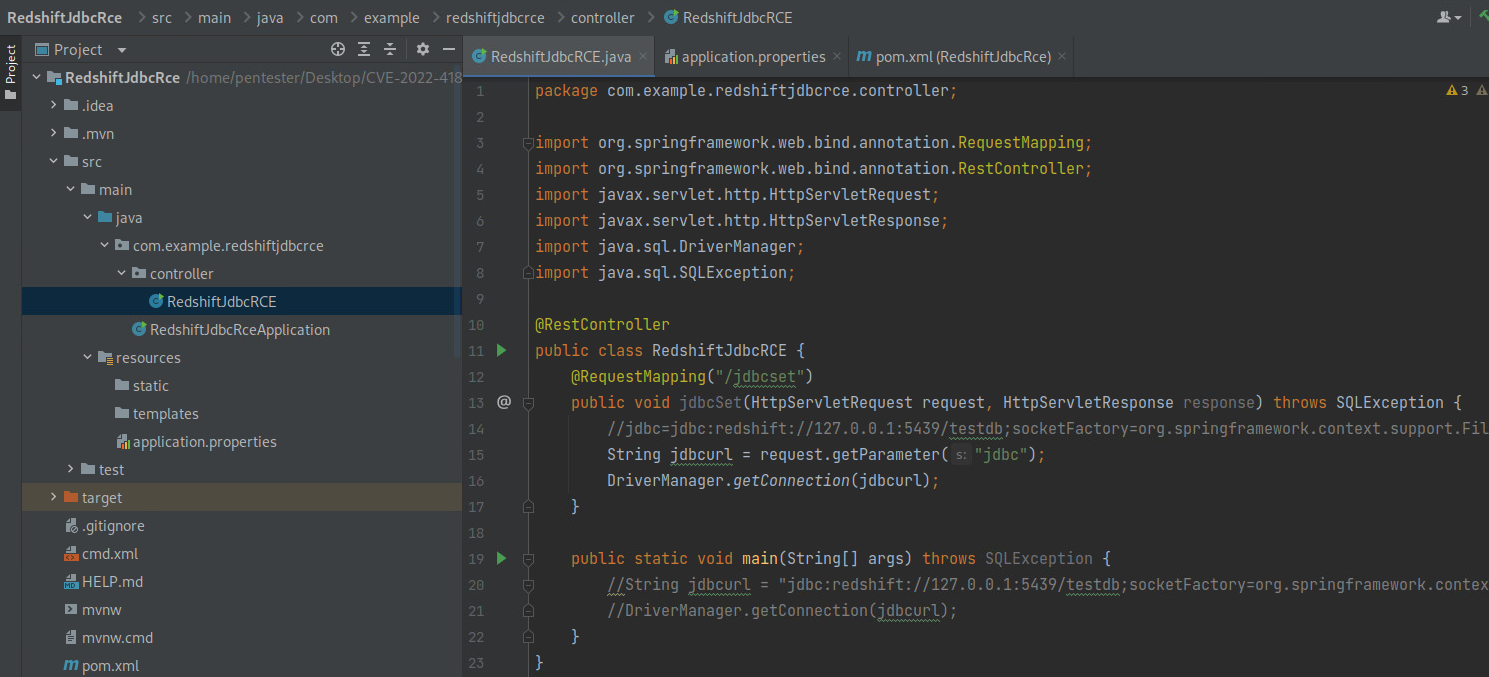This screenshot has width=1489, height=677.
Task: Close the pom.xml tab
Action: point(1062,57)
